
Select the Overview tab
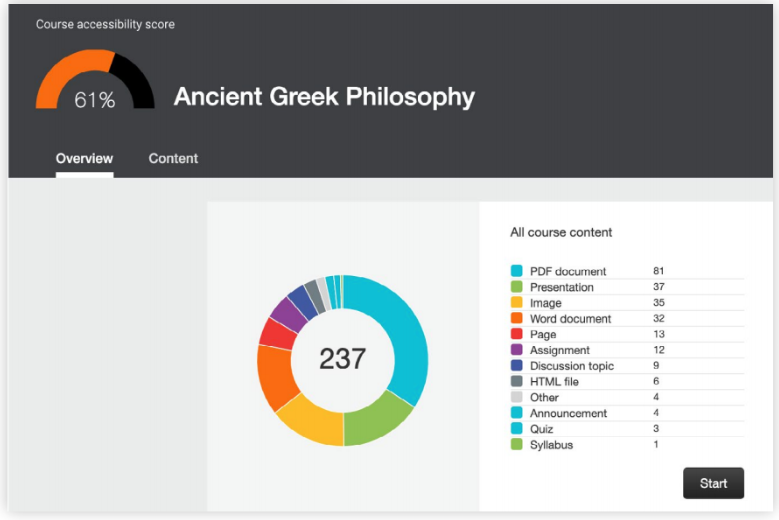click(x=84, y=158)
